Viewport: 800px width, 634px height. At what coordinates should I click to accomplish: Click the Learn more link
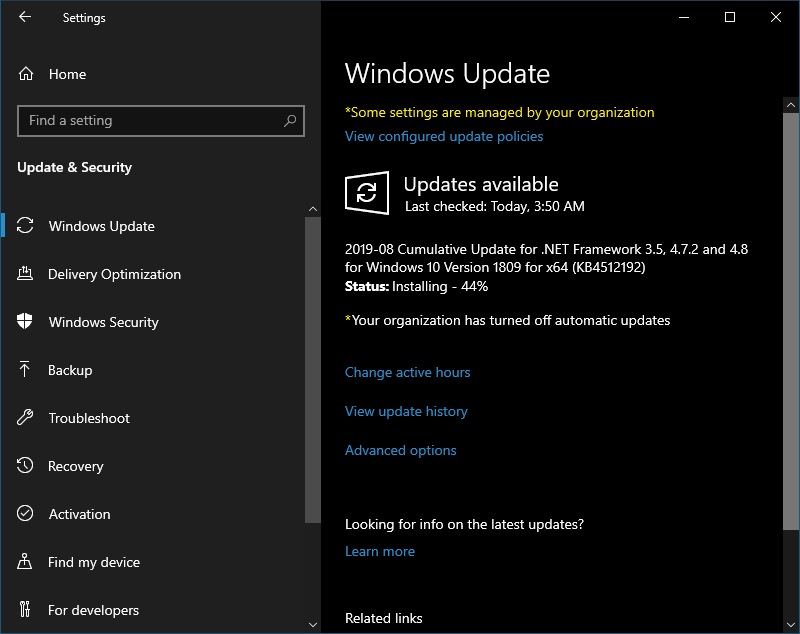tap(380, 551)
